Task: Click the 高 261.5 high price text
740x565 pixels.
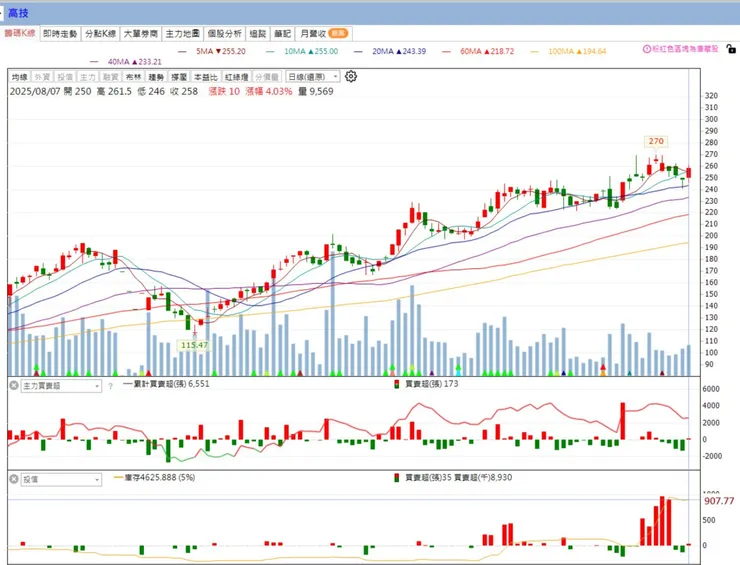Action: 114,91
